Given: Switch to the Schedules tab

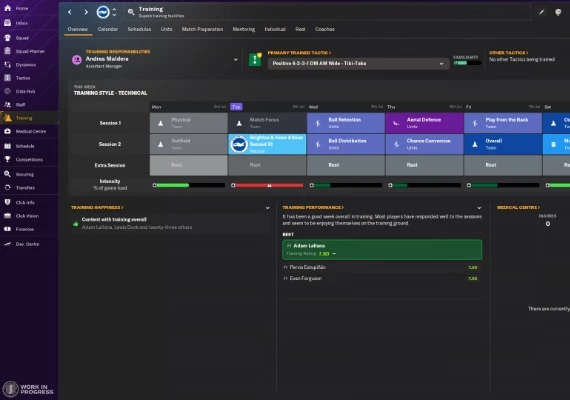Looking at the screenshot, I should (x=139, y=29).
